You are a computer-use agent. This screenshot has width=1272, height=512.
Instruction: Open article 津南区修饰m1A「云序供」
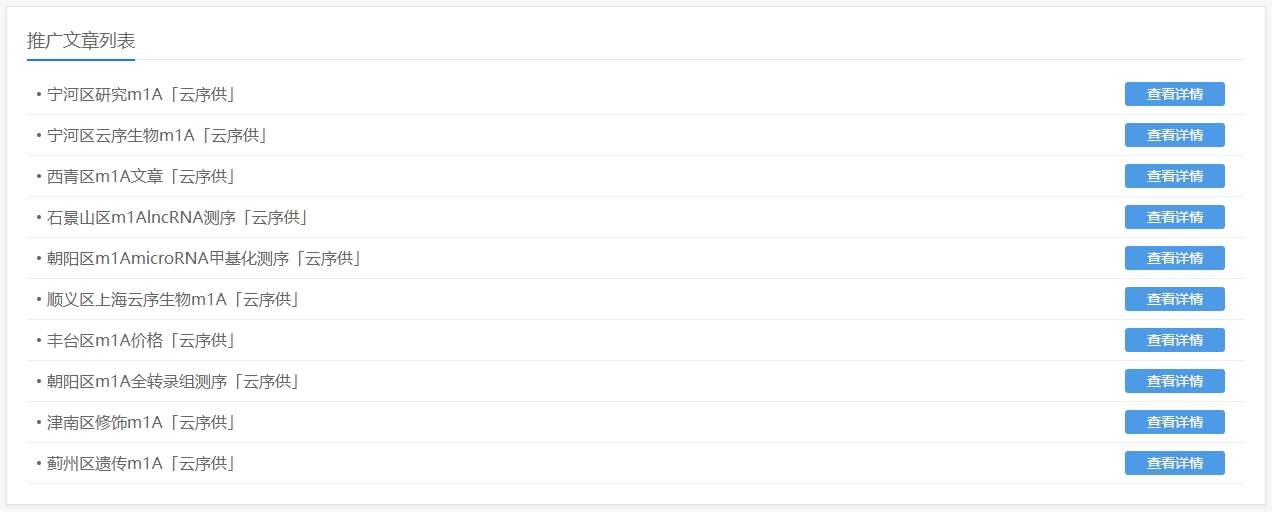tap(141, 423)
